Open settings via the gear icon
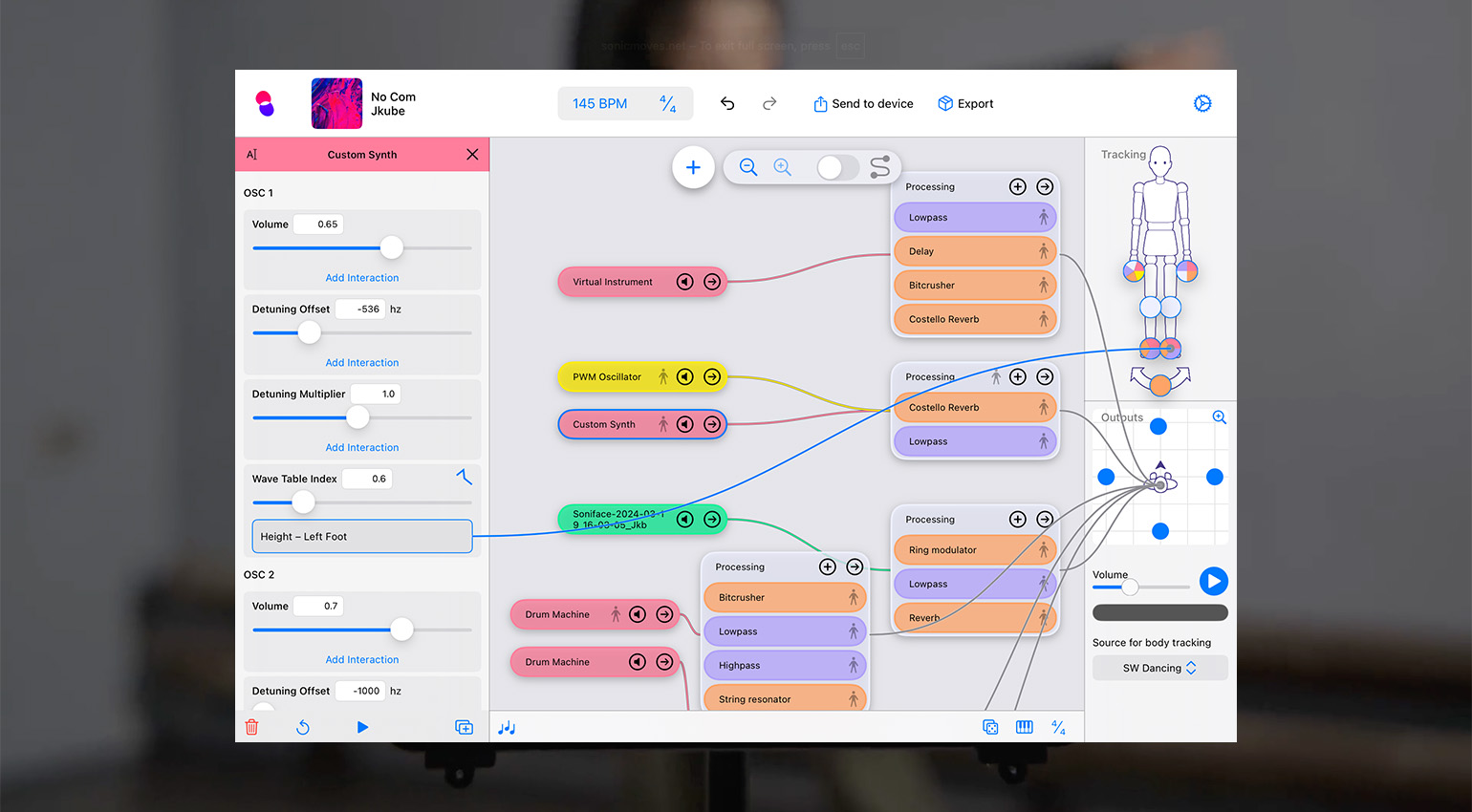Screen dimensions: 1472x812 1202,103
